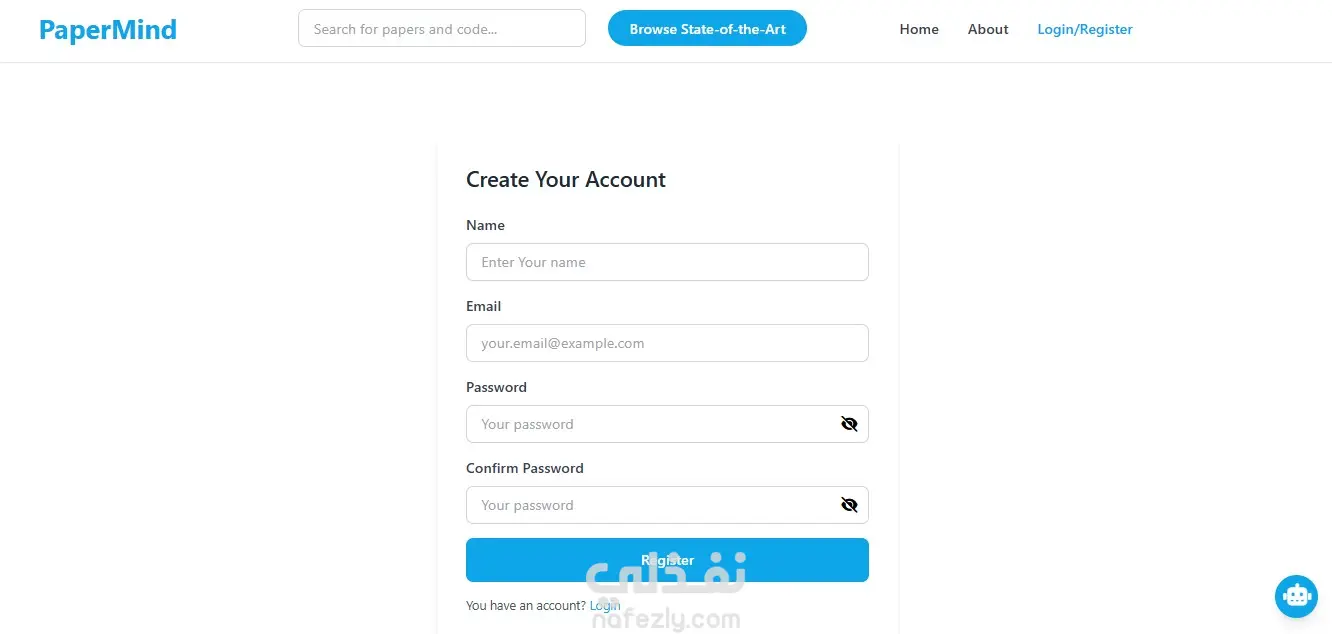Click the Confirm Password label text
1332x634 pixels.
(524, 468)
